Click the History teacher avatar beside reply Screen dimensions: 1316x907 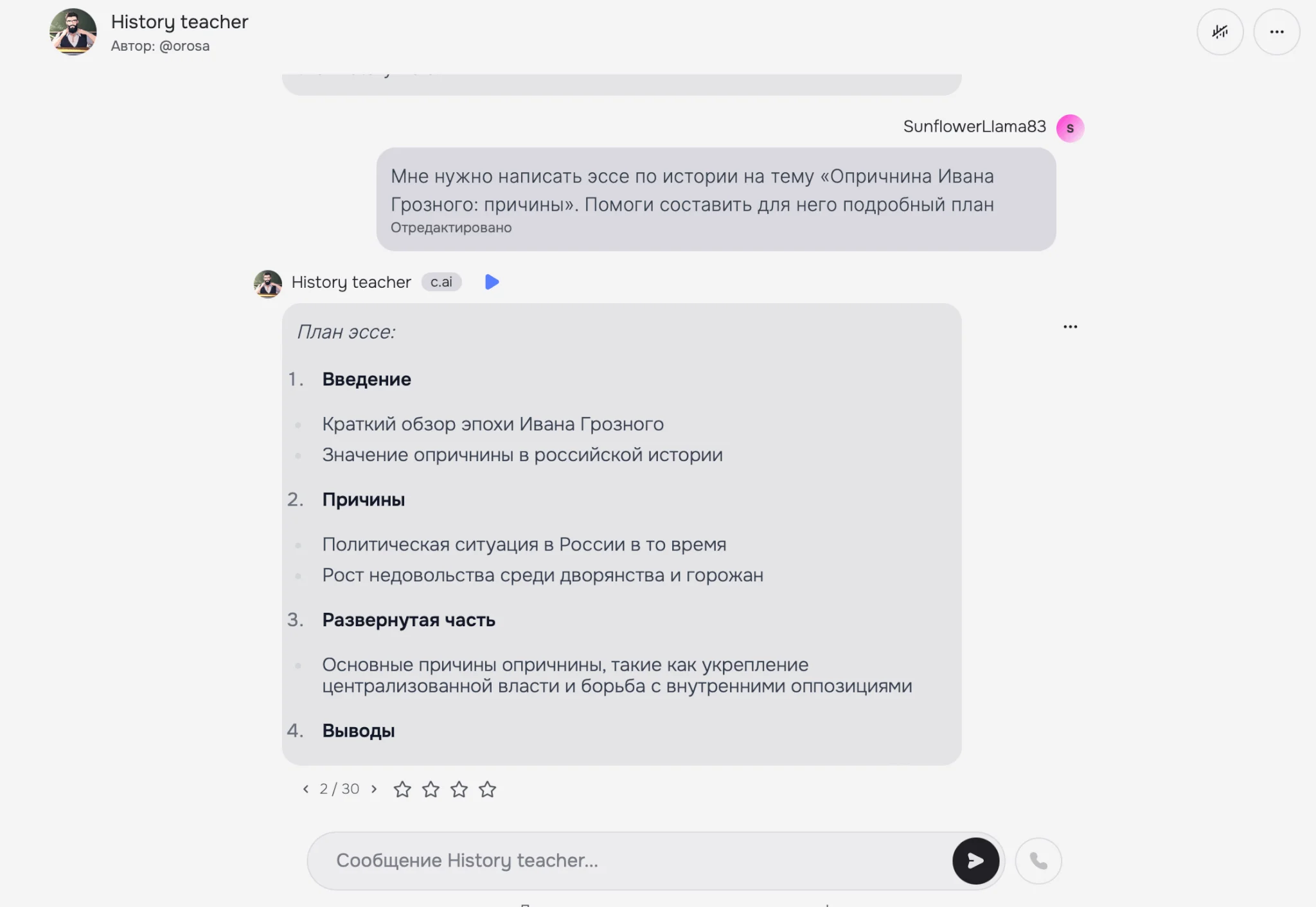pos(268,283)
